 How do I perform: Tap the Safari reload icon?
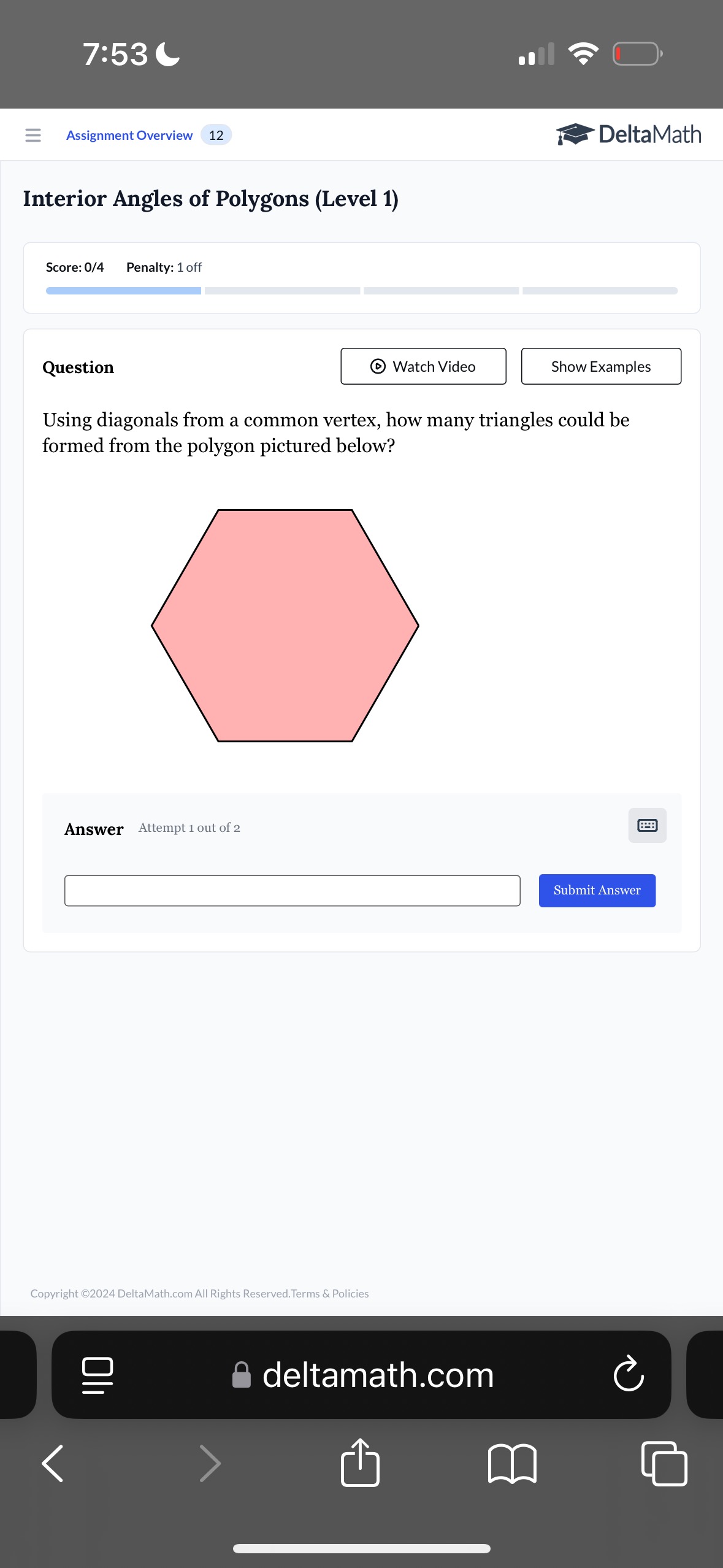tap(629, 1374)
